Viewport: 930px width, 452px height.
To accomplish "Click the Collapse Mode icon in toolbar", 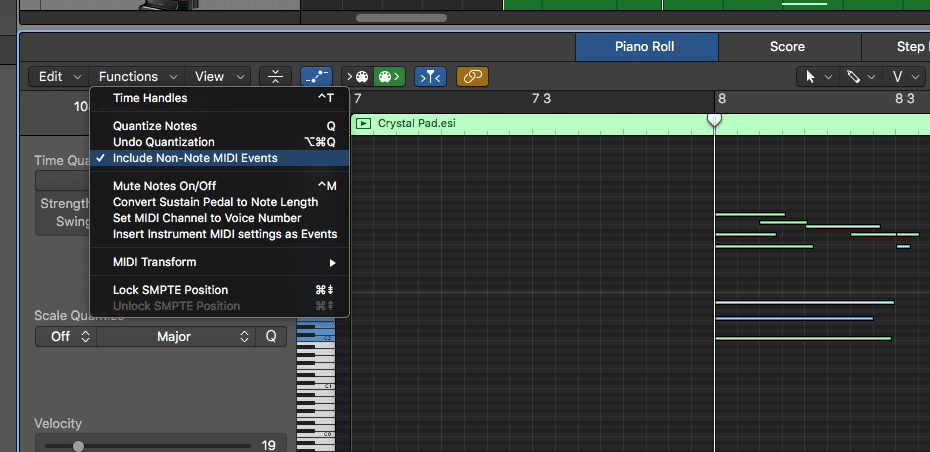I will click(274, 76).
